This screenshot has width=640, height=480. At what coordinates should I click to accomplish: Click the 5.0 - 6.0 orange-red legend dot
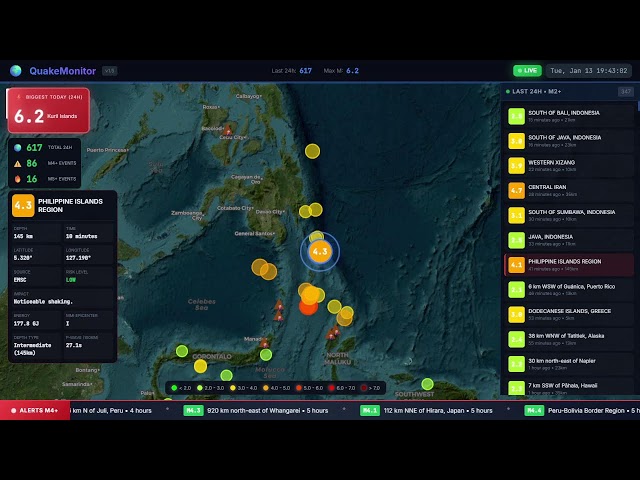point(299,388)
